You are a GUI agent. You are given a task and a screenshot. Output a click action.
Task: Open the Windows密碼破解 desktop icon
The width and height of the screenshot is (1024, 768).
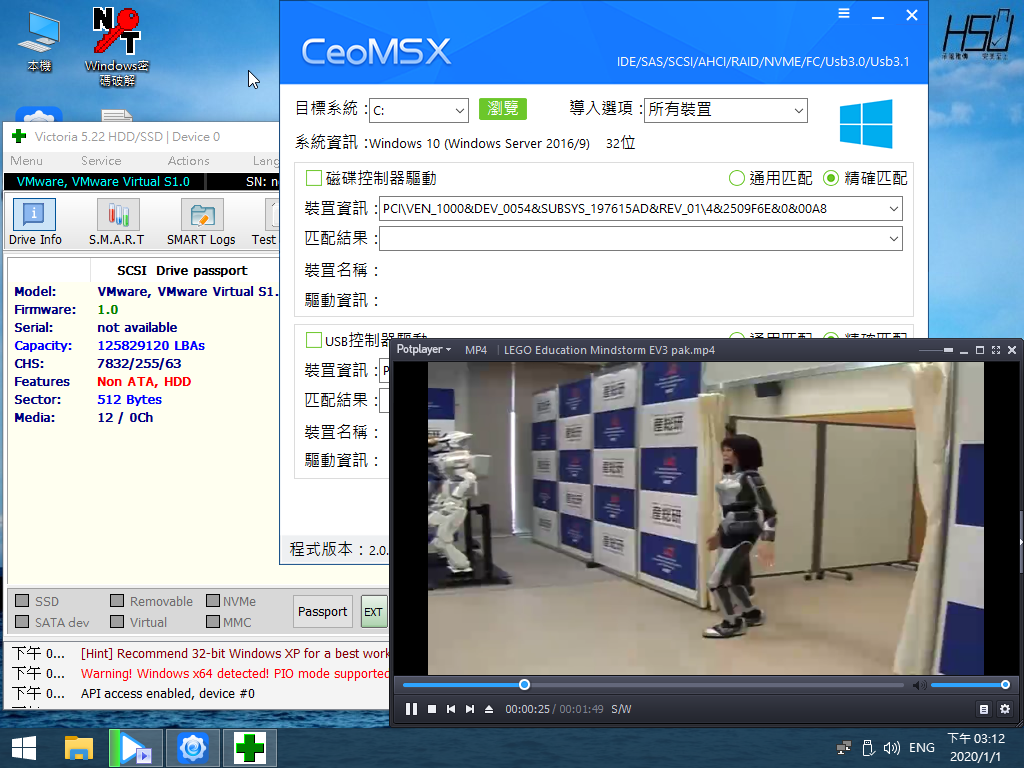117,47
